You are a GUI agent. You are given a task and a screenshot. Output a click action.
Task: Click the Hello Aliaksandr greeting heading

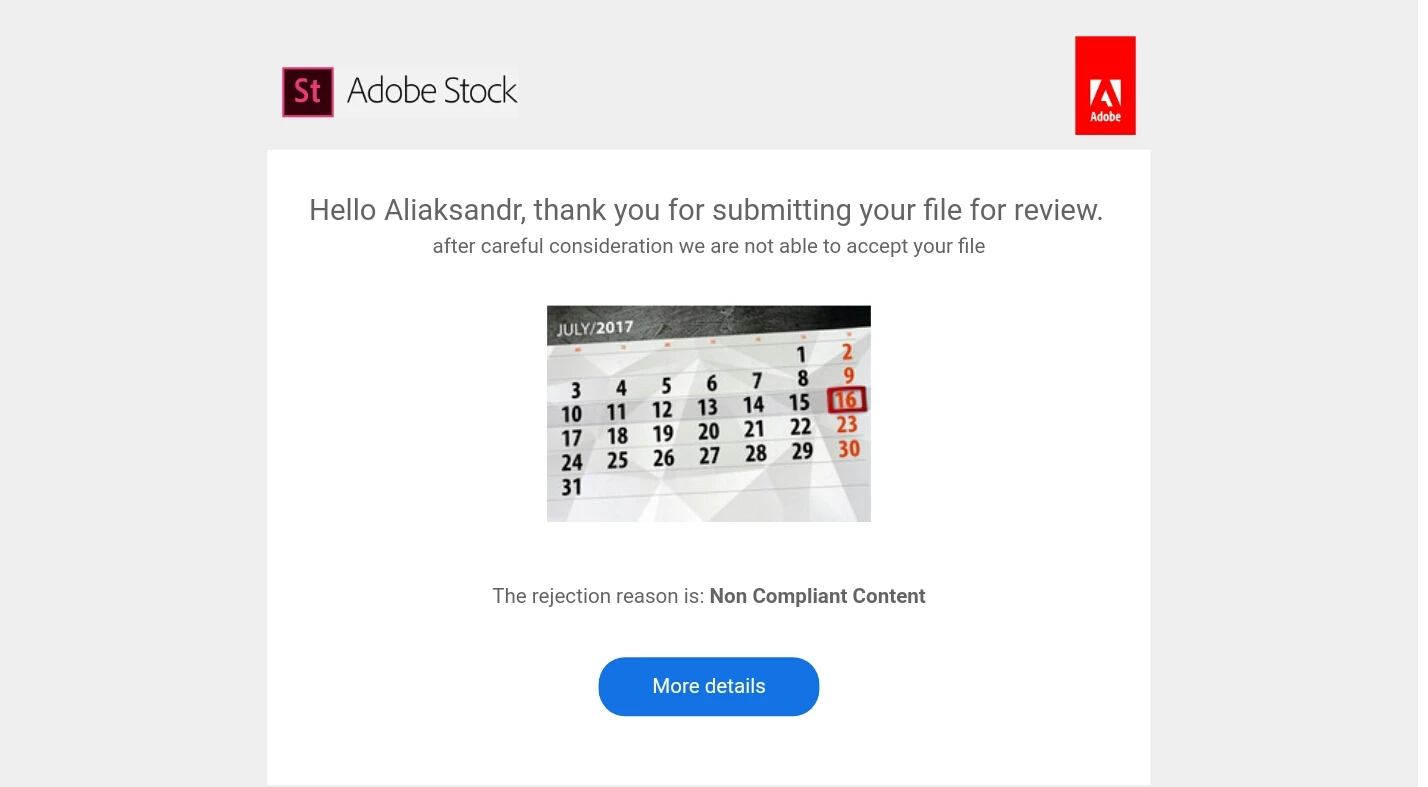pos(706,210)
